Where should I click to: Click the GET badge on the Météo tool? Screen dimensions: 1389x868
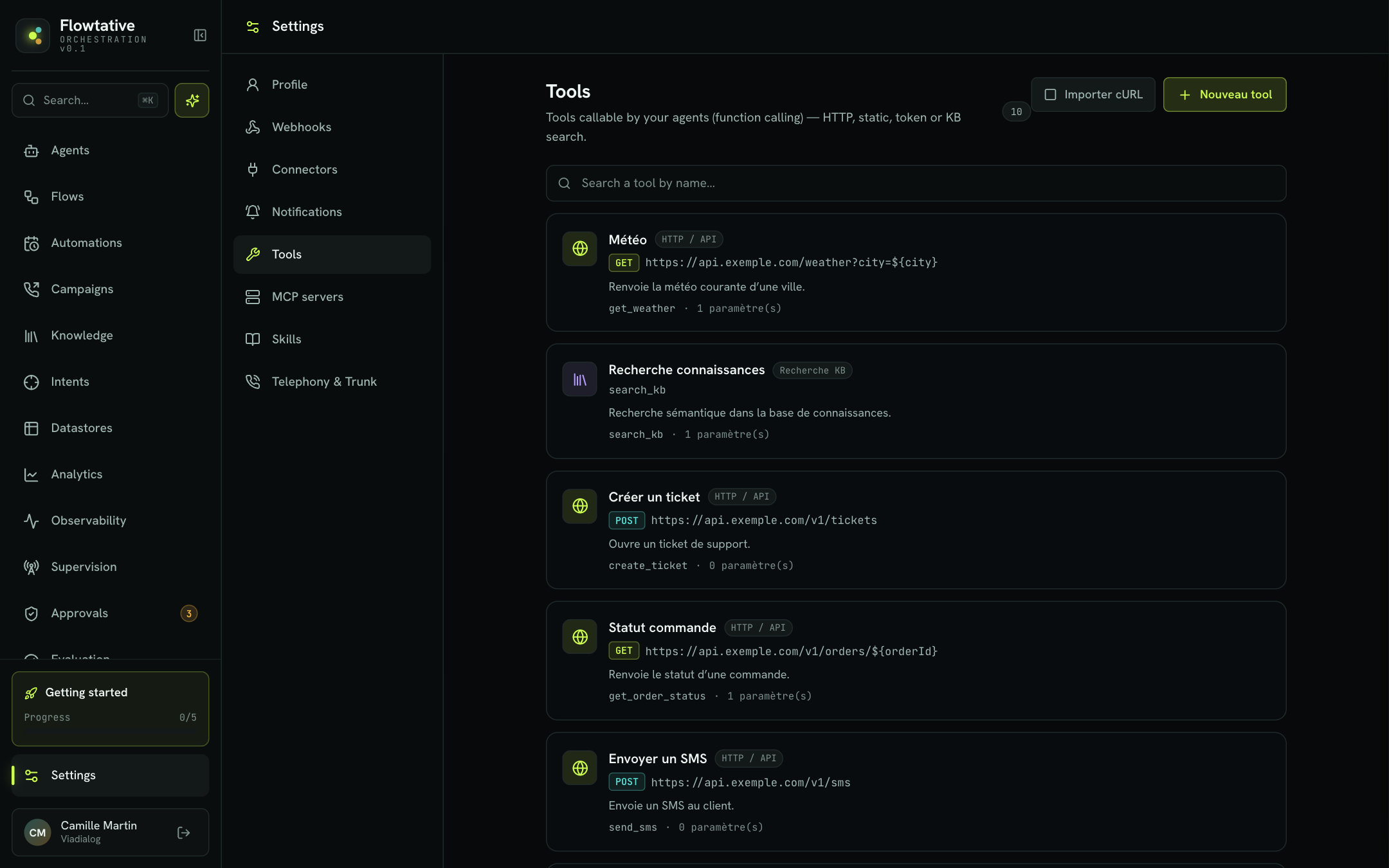pyautogui.click(x=624, y=263)
